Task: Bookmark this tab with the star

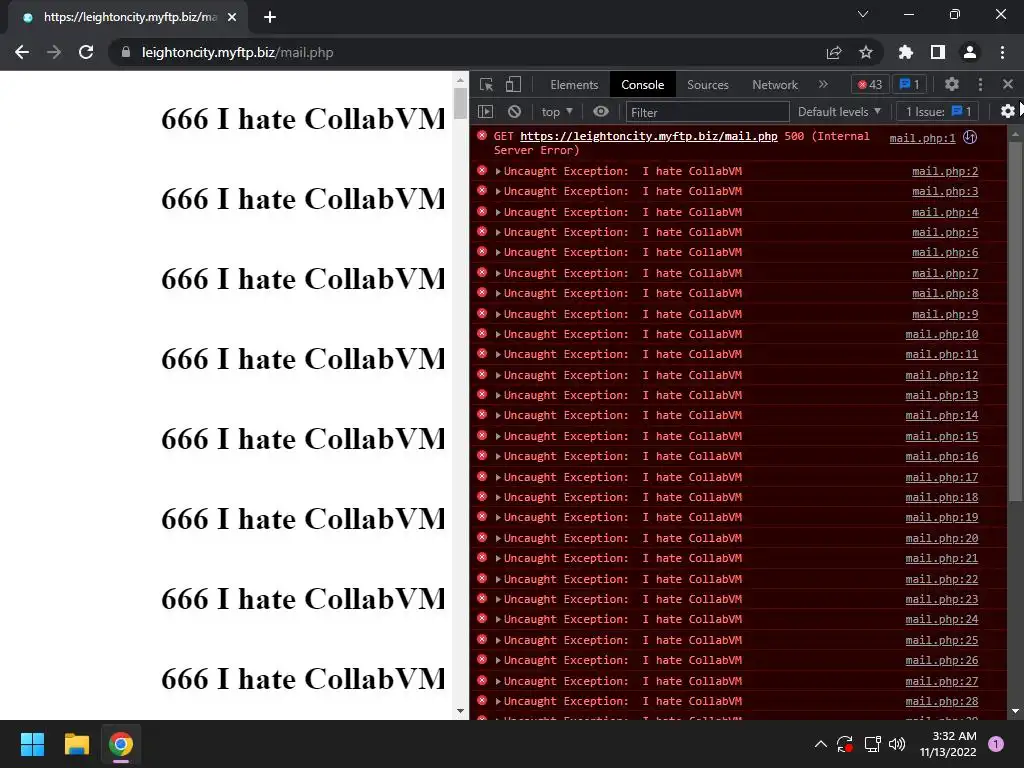Action: [866, 52]
